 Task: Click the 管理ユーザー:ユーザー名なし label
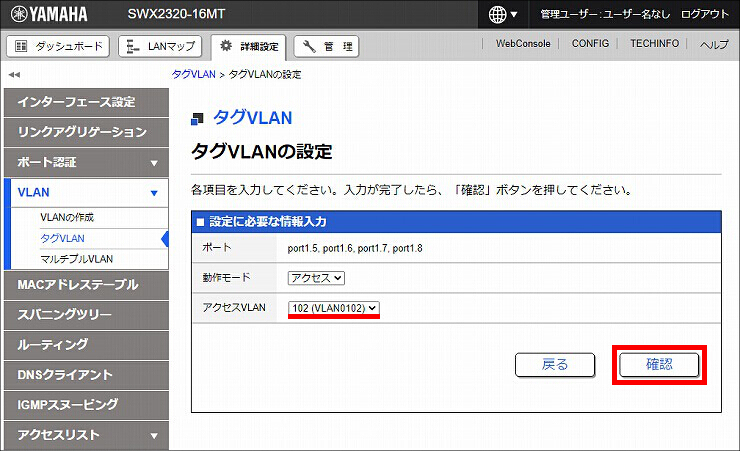pos(605,14)
